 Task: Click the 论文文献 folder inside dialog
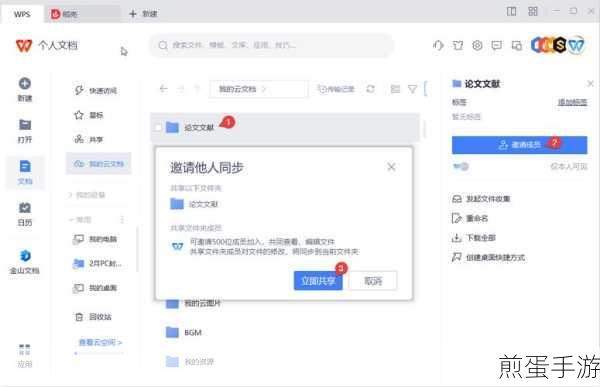(x=194, y=204)
